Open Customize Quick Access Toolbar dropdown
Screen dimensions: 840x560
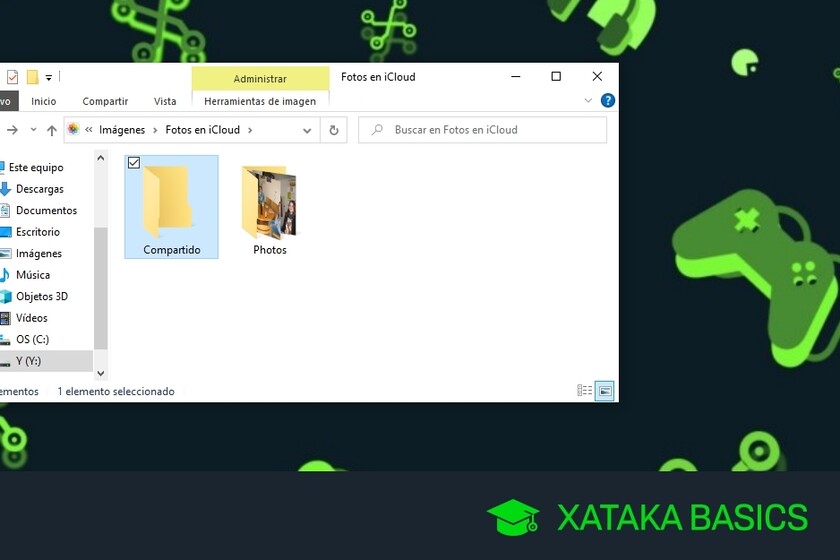pyautogui.click(x=49, y=78)
